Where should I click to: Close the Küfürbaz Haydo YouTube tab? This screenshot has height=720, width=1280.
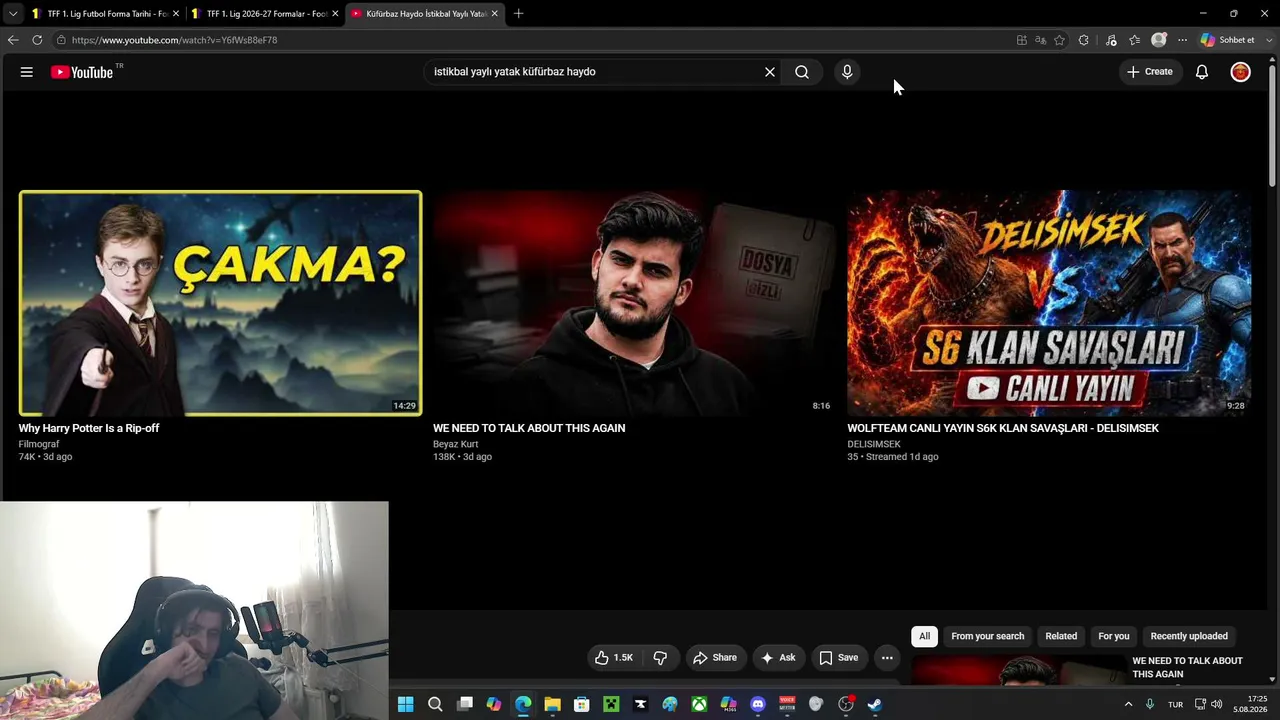coord(494,14)
